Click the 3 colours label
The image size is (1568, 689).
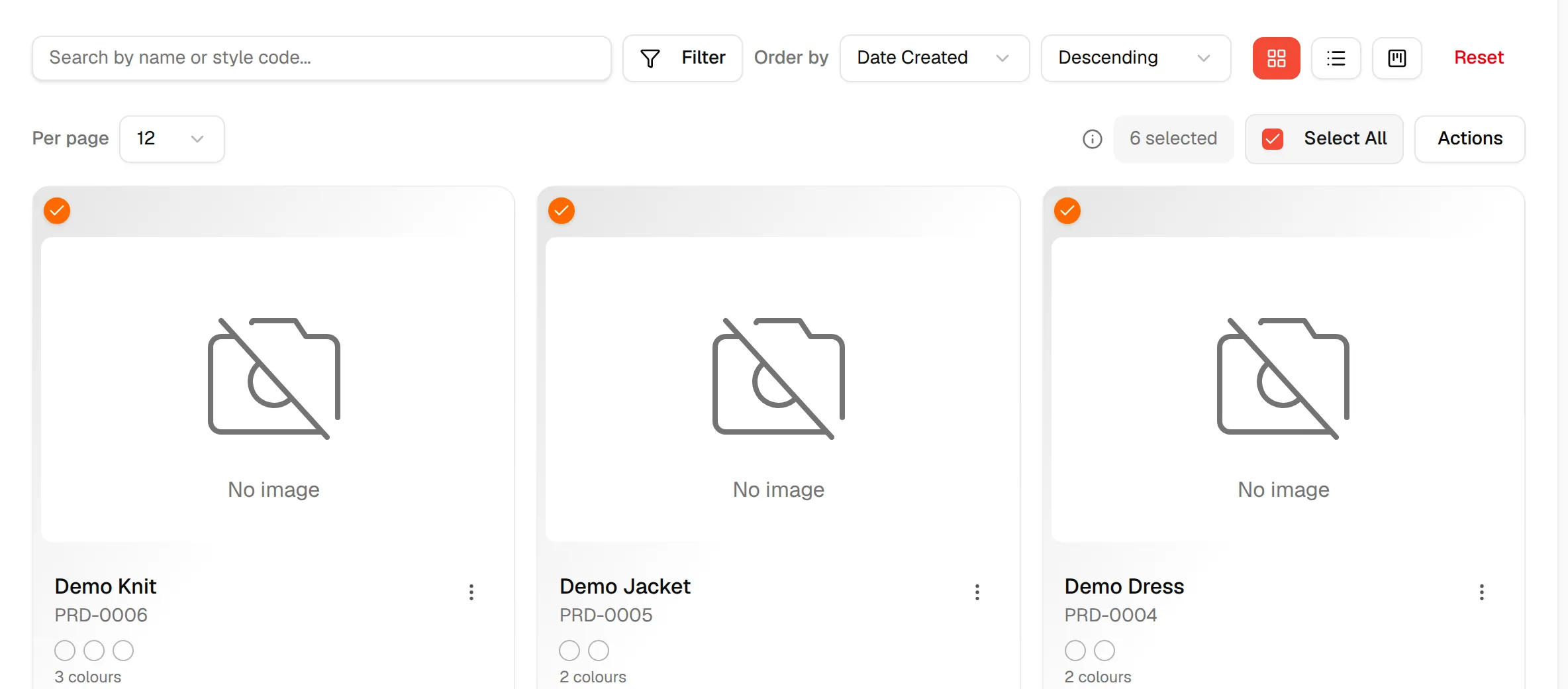[x=87, y=677]
